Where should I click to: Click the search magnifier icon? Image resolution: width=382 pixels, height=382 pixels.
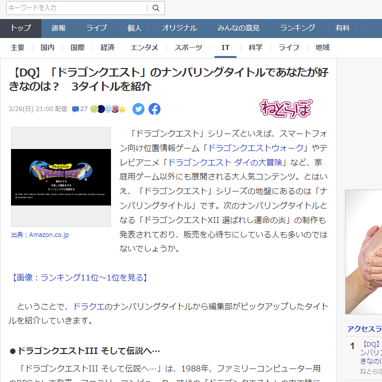click(x=156, y=8)
